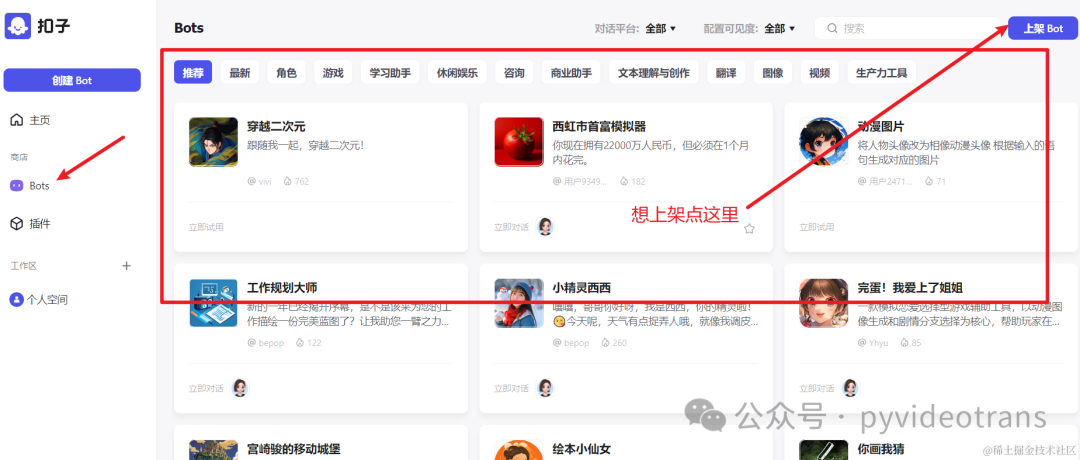Click 立即对话 on the 工作规划大师 card
The image size is (1080, 460).
pyautogui.click(x=206, y=388)
